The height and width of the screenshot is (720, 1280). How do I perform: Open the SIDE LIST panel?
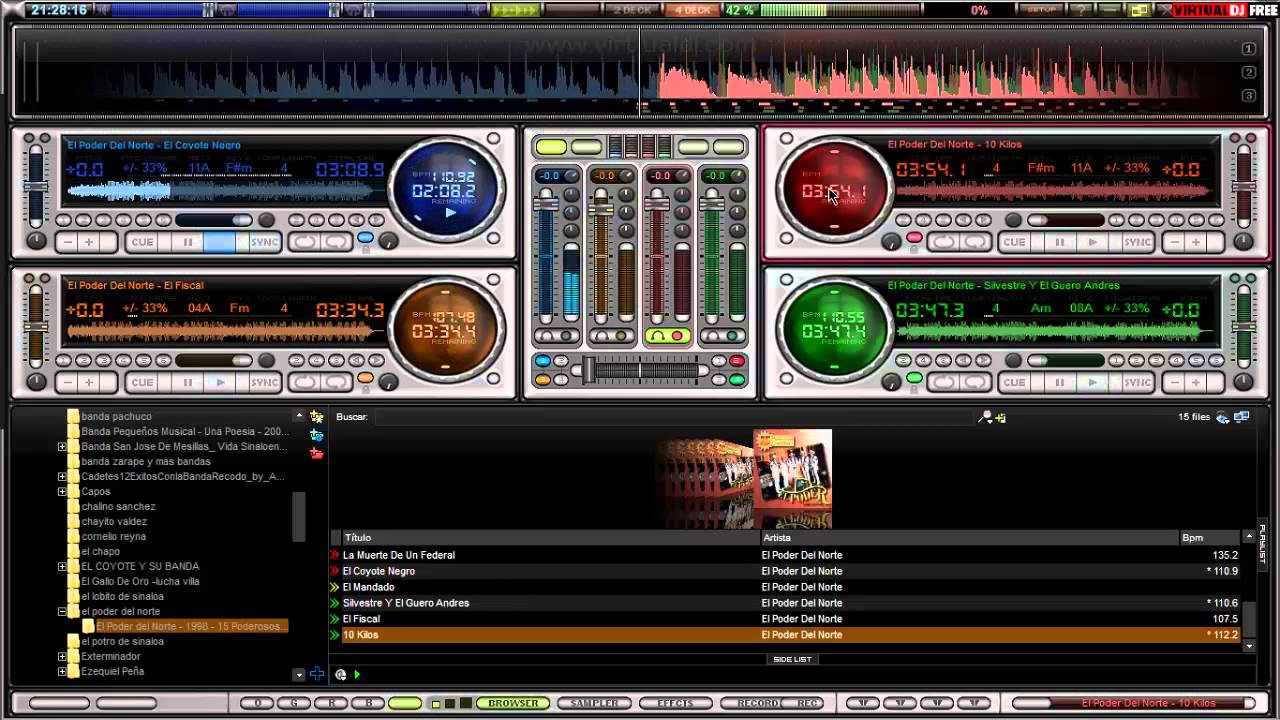pyautogui.click(x=792, y=659)
